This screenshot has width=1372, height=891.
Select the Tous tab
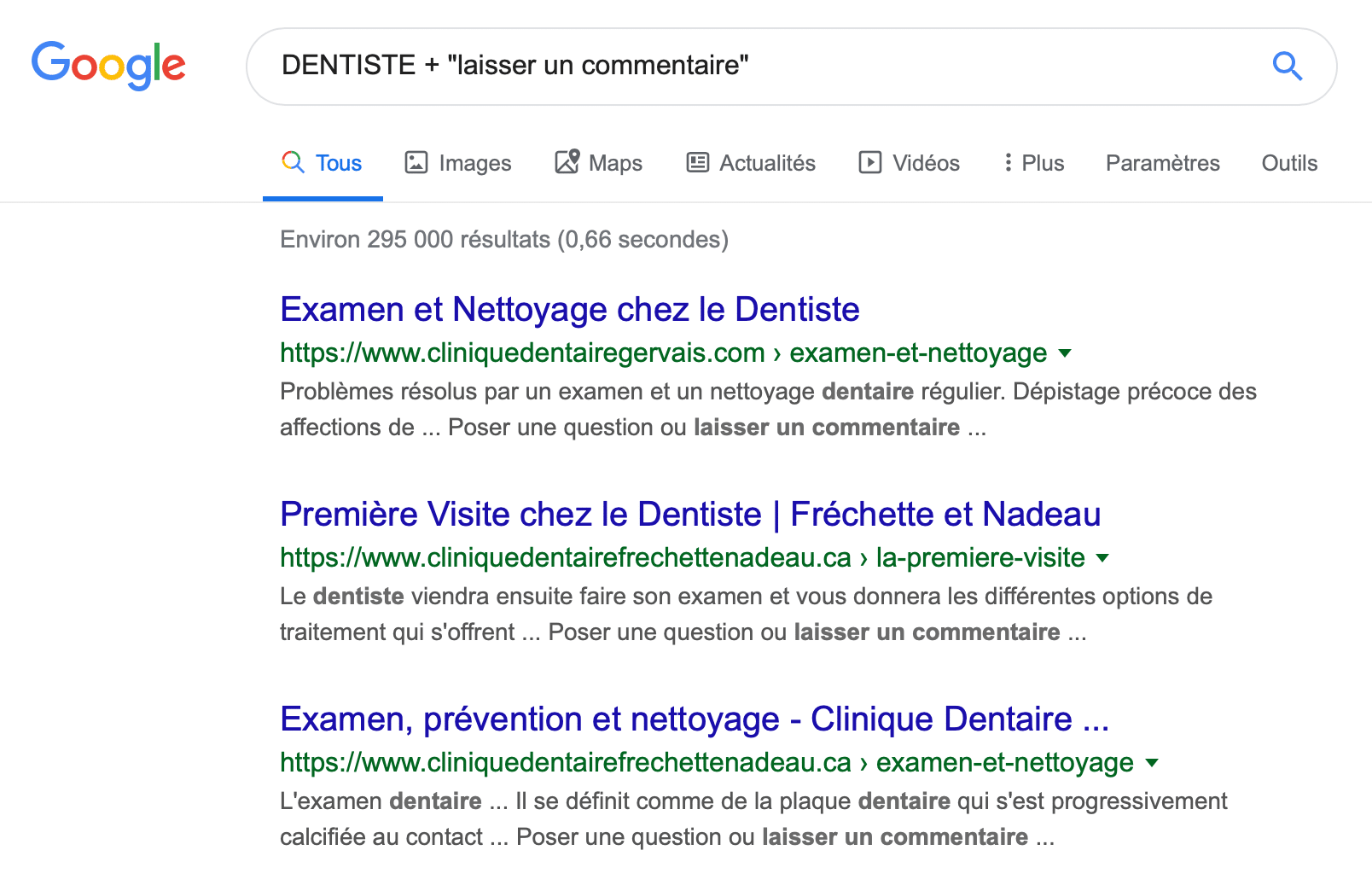pyautogui.click(x=323, y=163)
